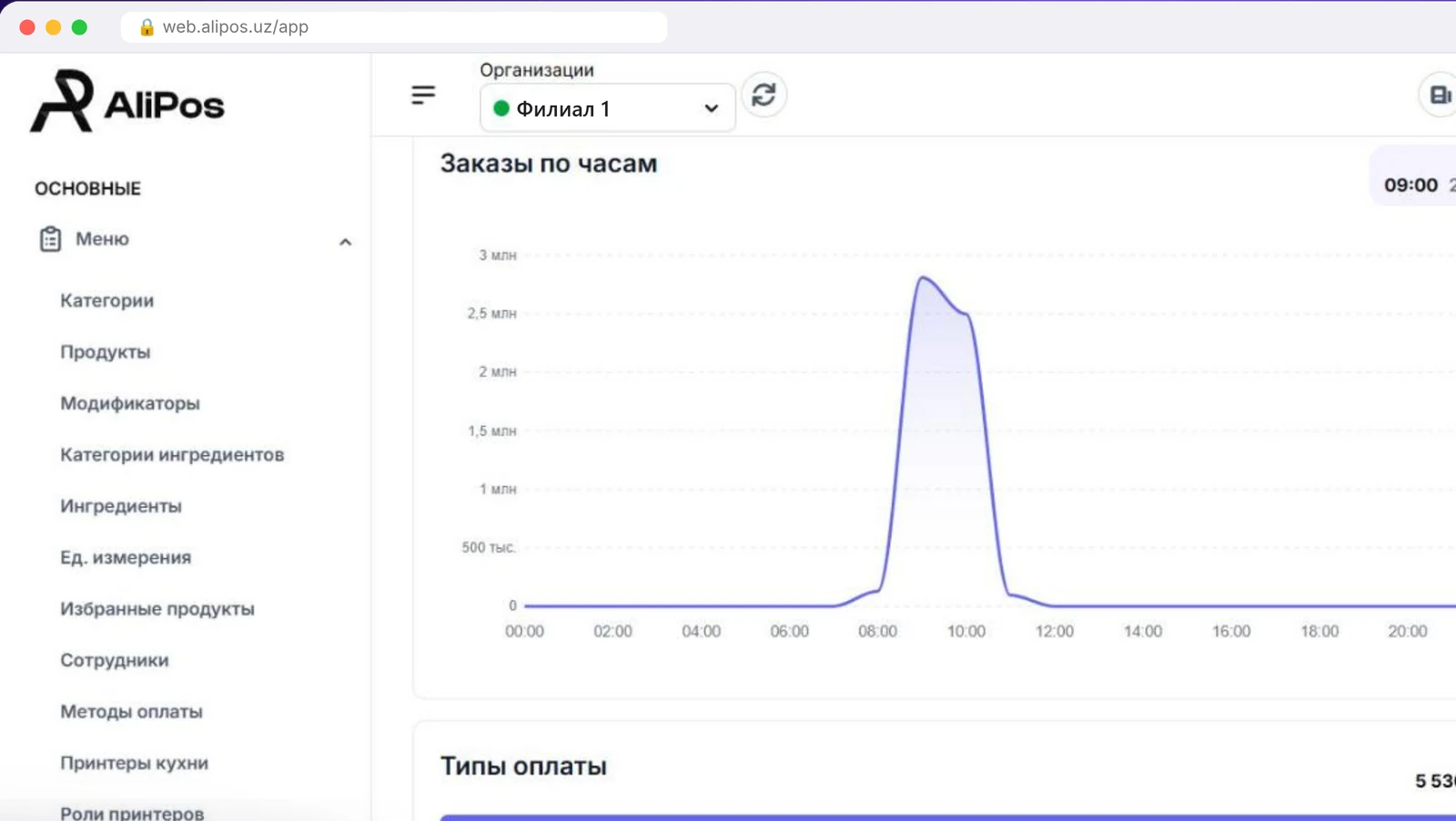Collapse the Меню section chevron
Screen dimensions: 1456x821
click(x=345, y=242)
